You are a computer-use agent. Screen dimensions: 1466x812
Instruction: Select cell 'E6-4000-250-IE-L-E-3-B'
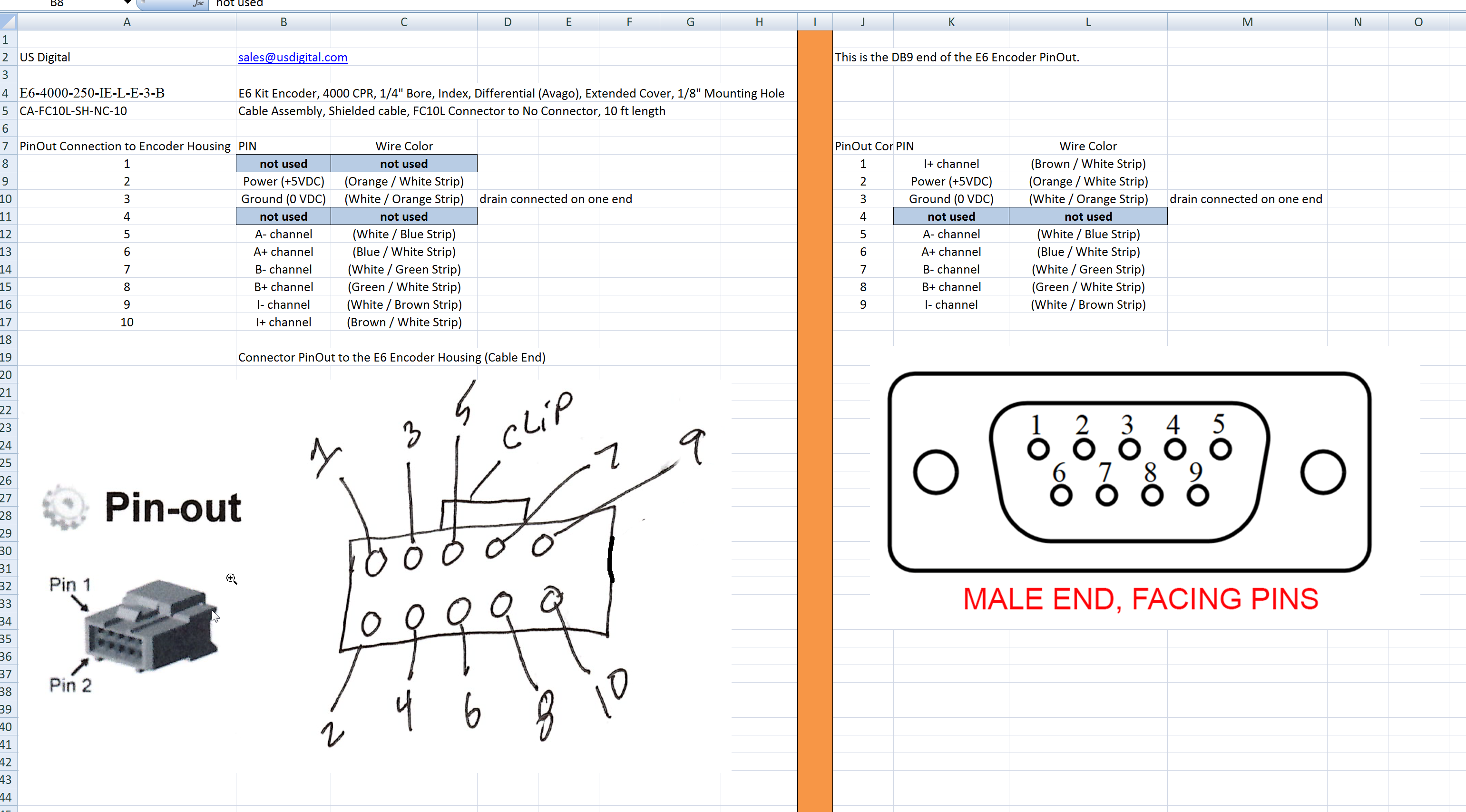[x=127, y=93]
